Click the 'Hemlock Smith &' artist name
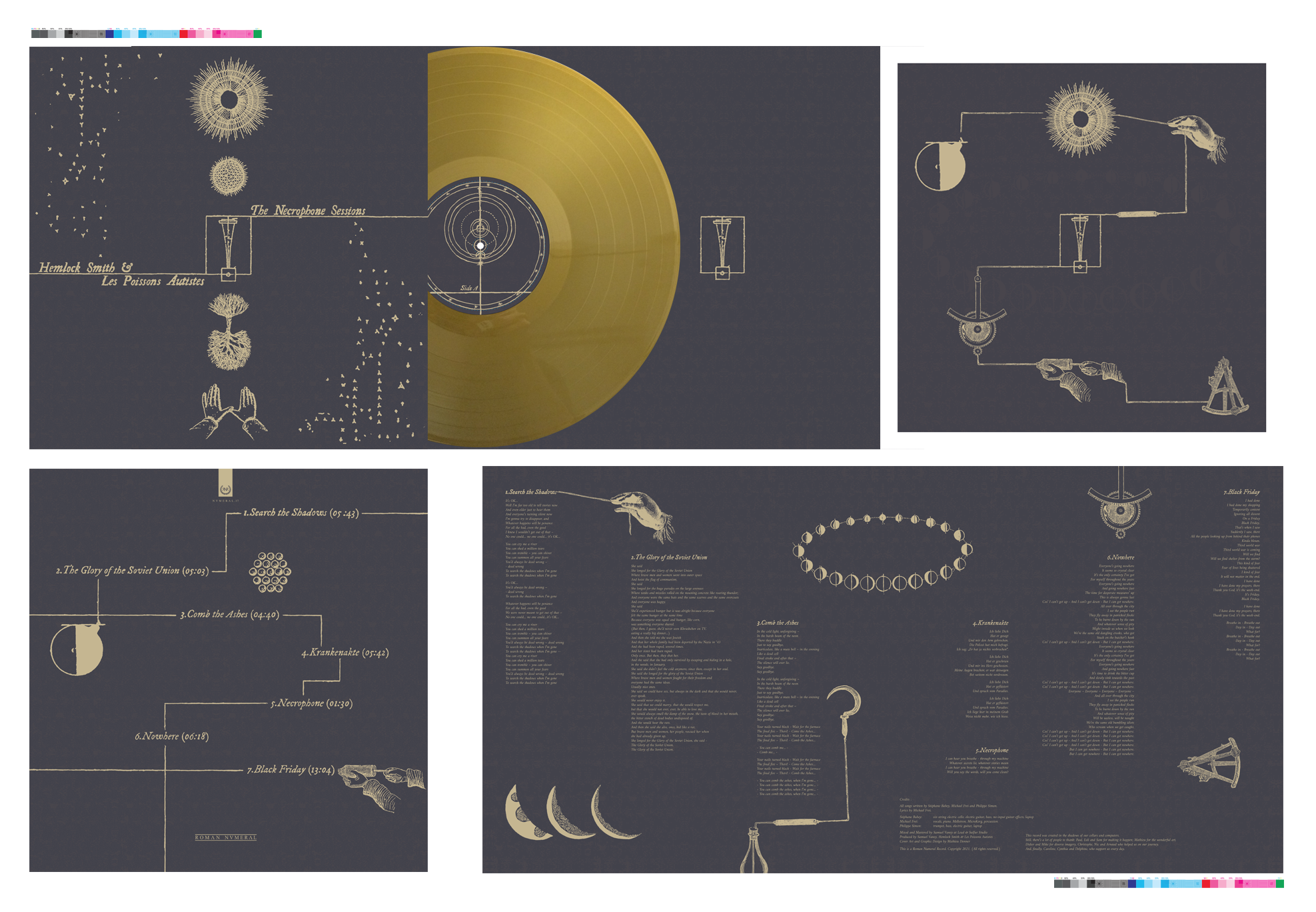The height and width of the screenshot is (912, 1316). (85, 268)
